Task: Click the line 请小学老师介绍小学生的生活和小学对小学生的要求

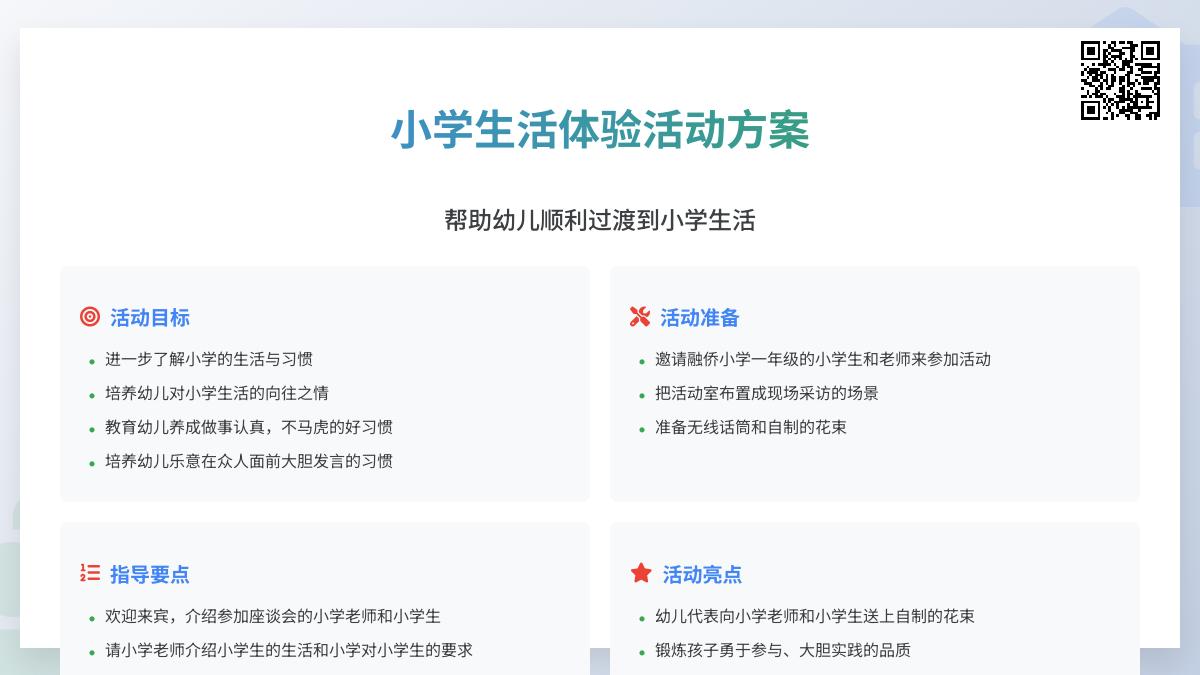Action: pos(289,650)
